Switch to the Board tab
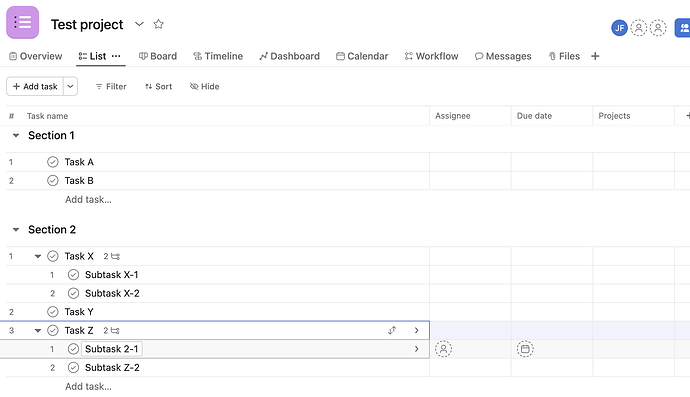The height and width of the screenshot is (397, 690). click(158, 56)
